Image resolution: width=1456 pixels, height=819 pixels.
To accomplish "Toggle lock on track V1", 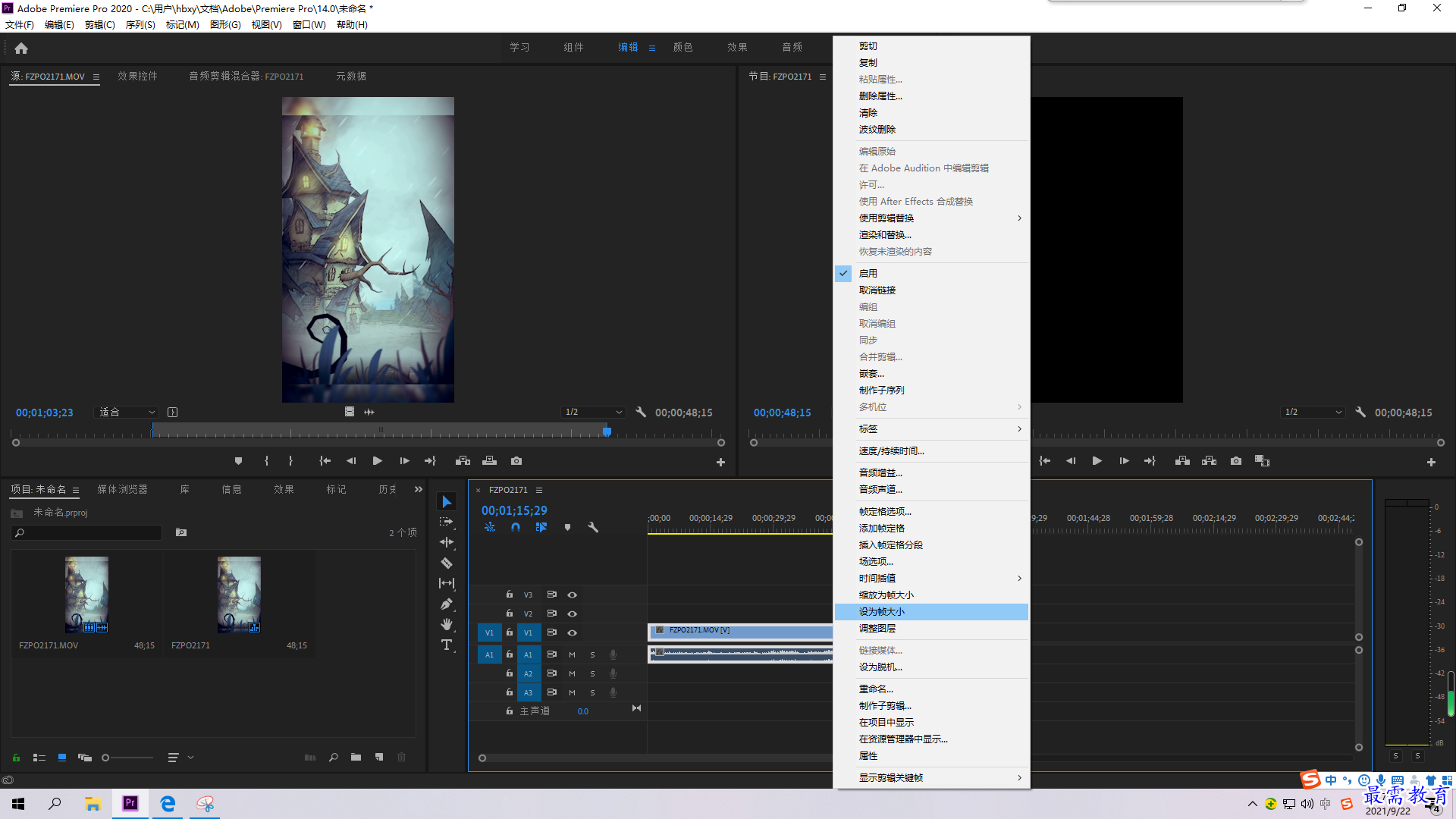I will tap(510, 632).
